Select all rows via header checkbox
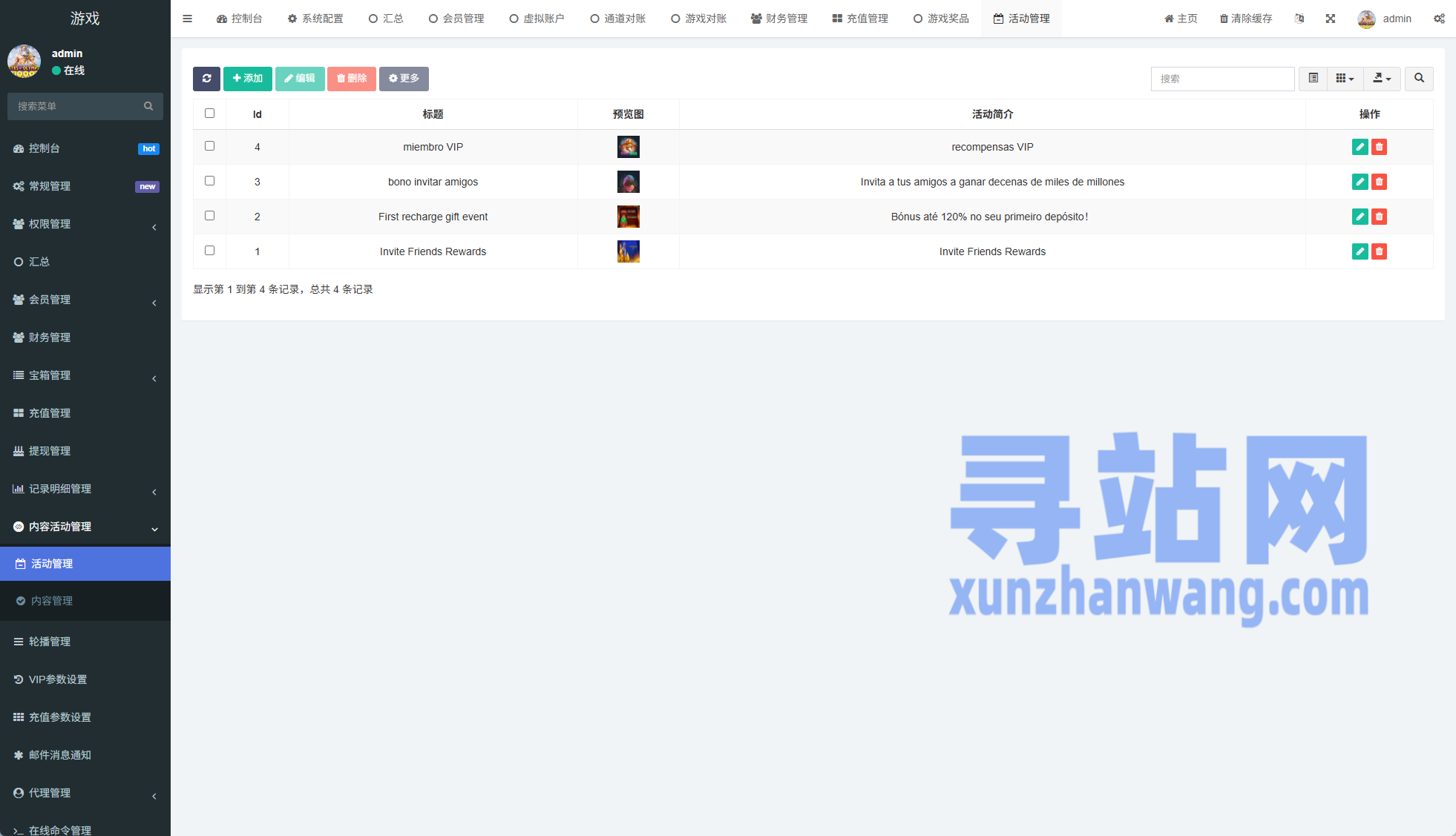The width and height of the screenshot is (1456, 836). 209,113
